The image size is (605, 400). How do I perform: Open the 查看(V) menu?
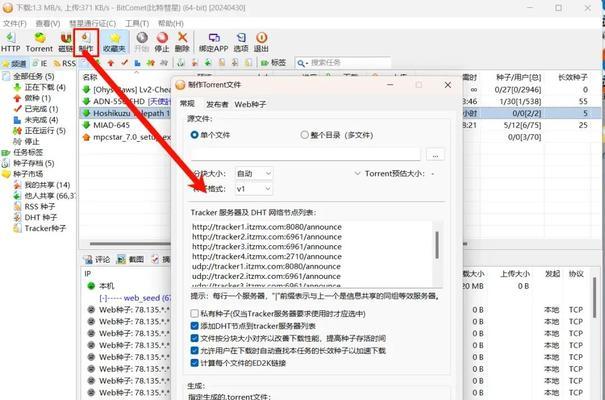pyautogui.click(x=48, y=24)
